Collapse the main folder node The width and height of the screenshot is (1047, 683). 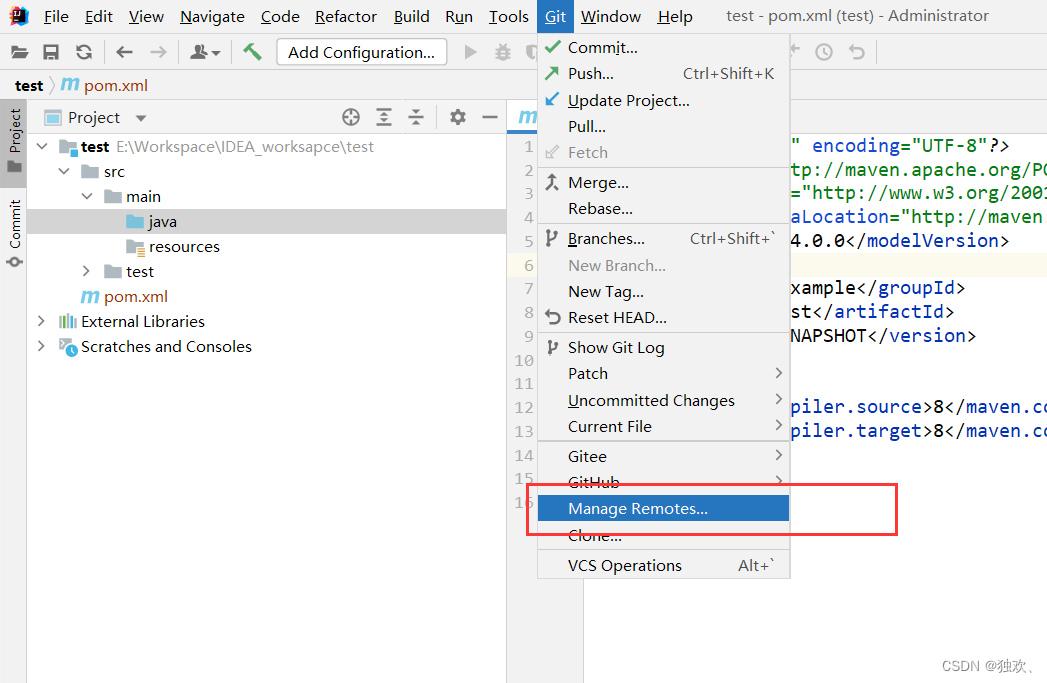87,196
